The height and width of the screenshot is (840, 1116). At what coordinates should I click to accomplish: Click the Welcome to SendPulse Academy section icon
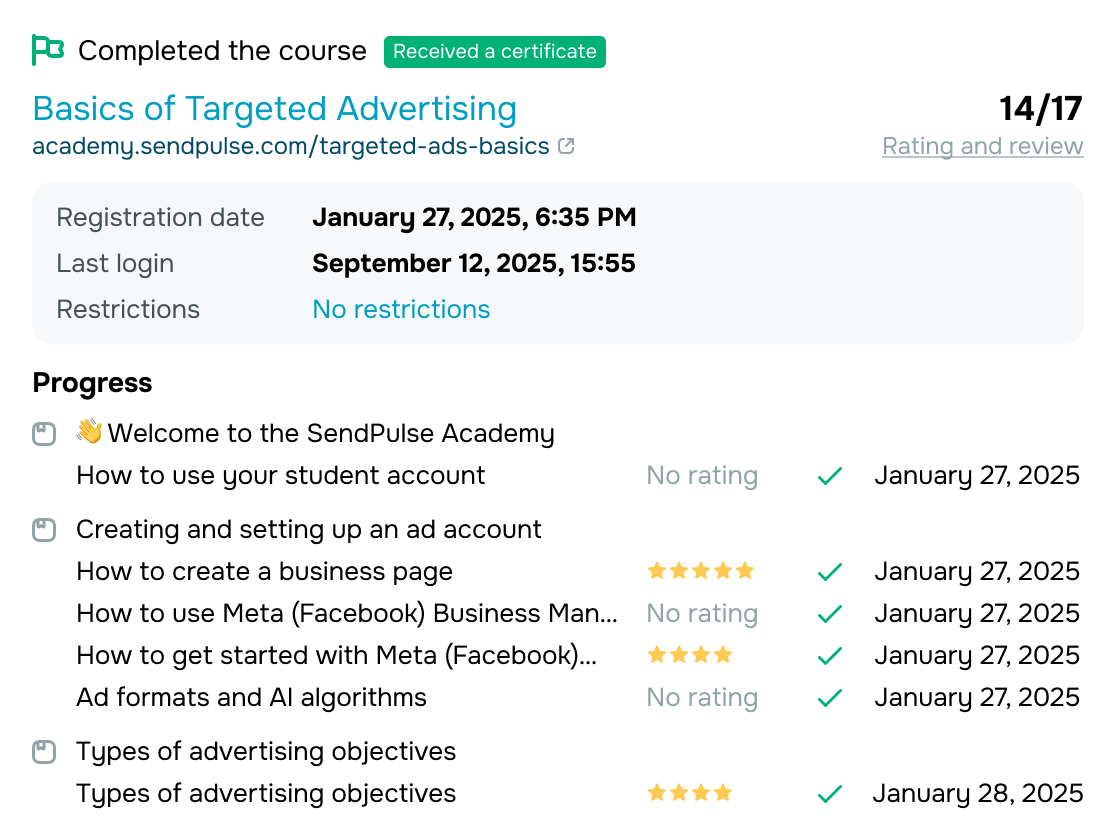click(x=44, y=434)
